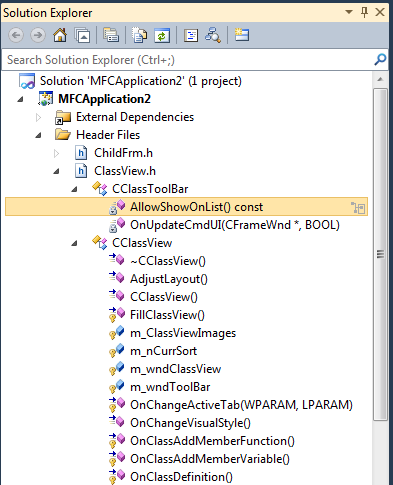Select ClassView.h in the tree
The width and height of the screenshot is (393, 485).
[x=125, y=171]
